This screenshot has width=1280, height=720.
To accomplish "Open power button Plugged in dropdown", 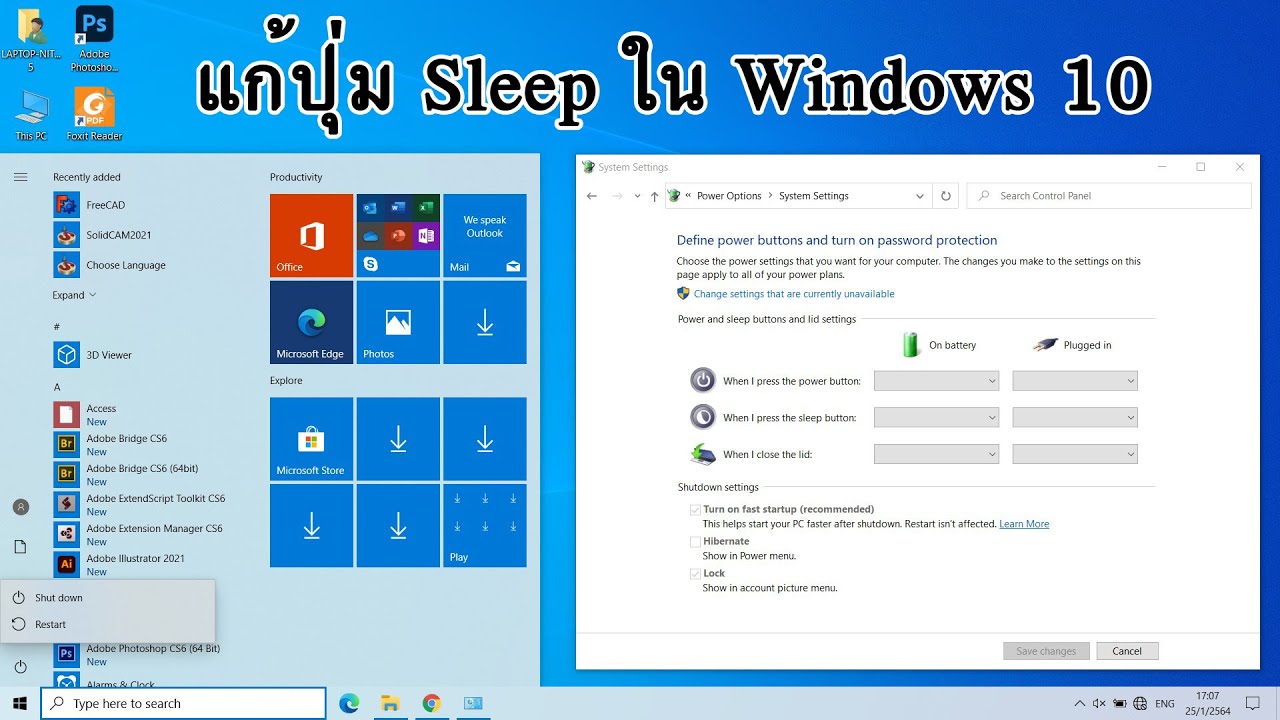I will (1075, 381).
